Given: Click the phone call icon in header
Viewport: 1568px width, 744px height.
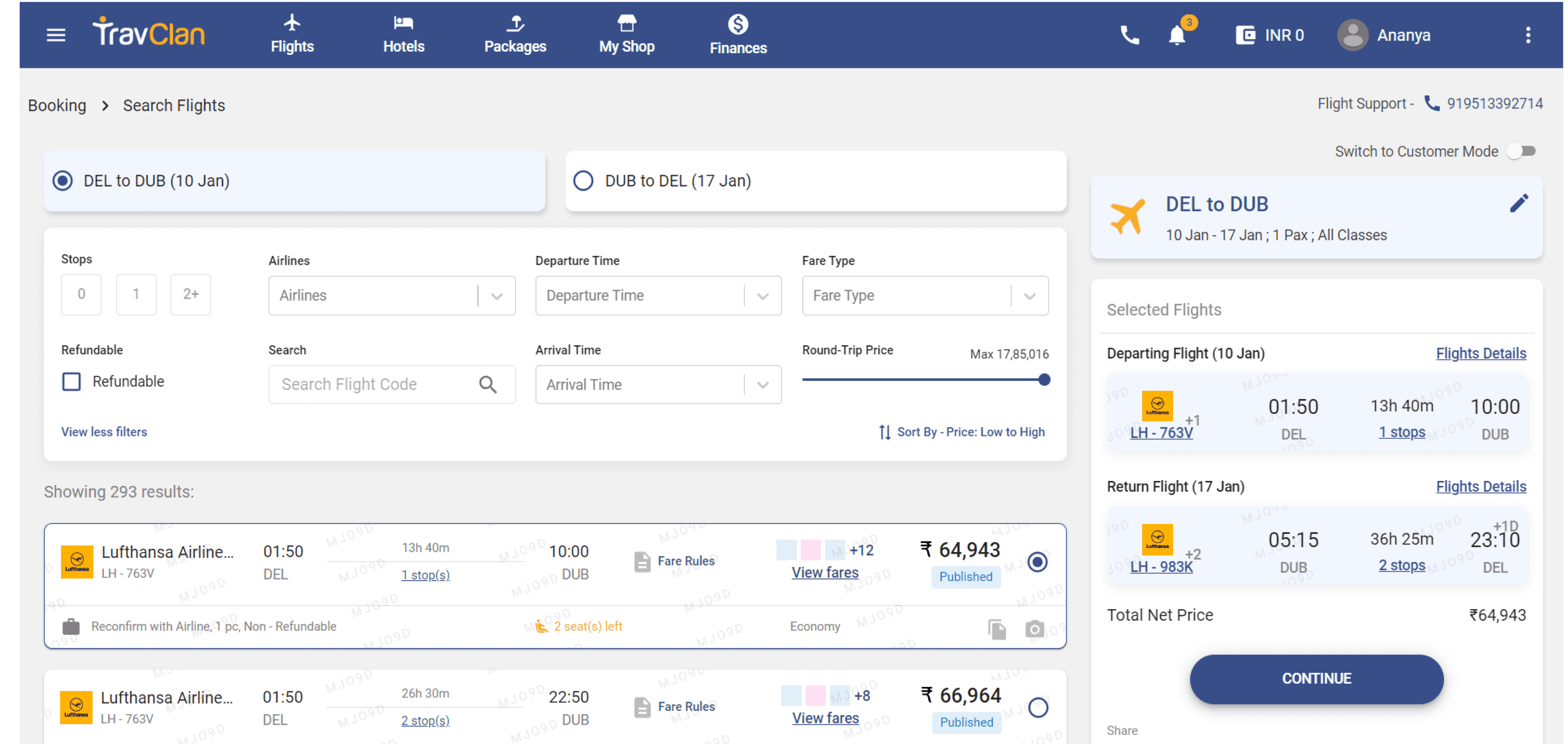Looking at the screenshot, I should 1130,35.
